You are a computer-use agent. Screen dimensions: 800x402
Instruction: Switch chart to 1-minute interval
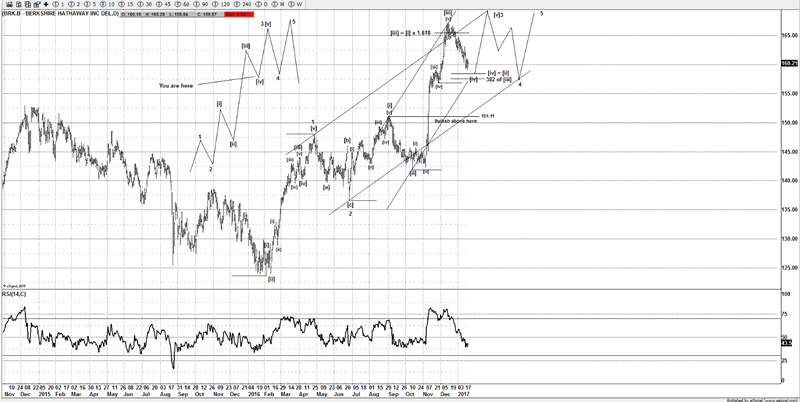click(59, 4)
